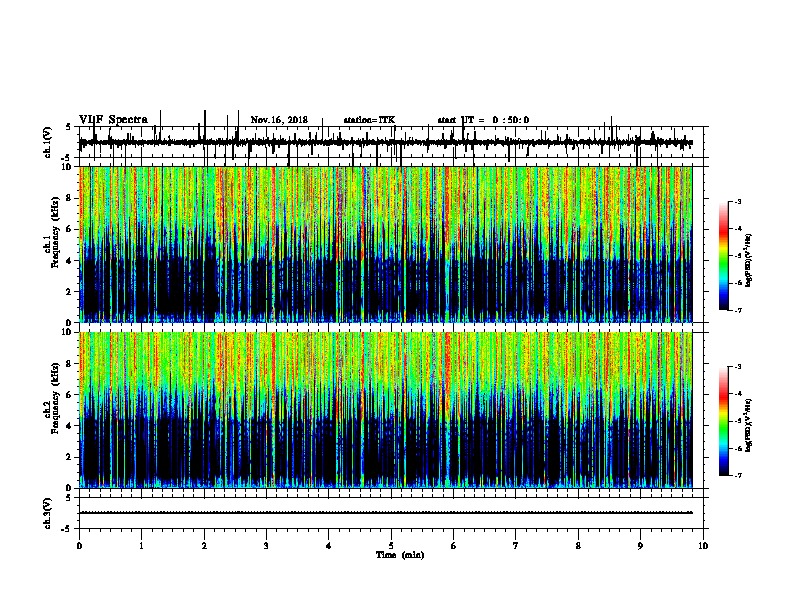Select the "ch.1(V)" waveform axis label
This screenshot has width=792, height=612.
[48, 142]
